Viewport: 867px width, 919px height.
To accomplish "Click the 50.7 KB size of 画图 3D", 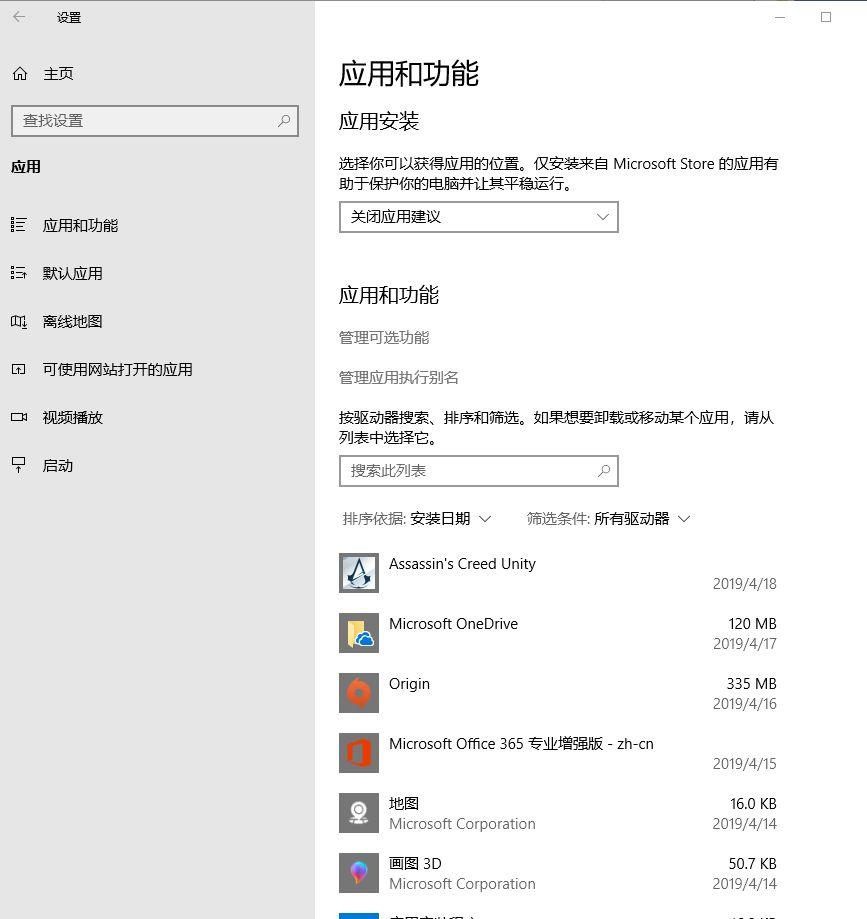I will 753,863.
